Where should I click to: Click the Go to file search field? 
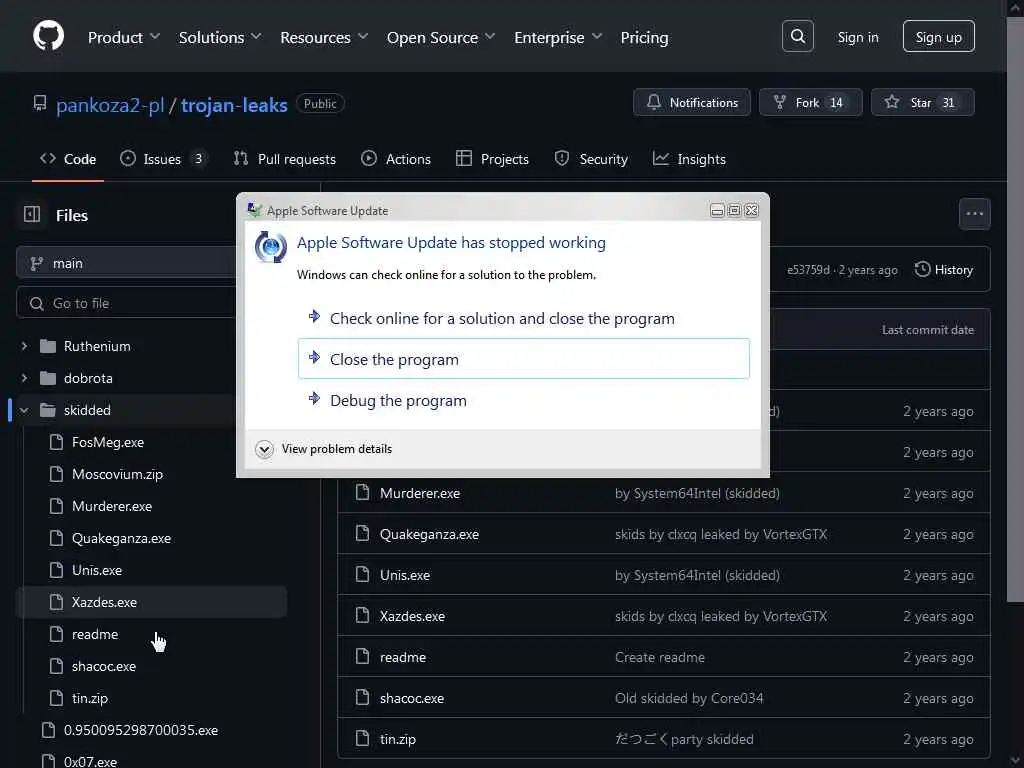click(126, 303)
